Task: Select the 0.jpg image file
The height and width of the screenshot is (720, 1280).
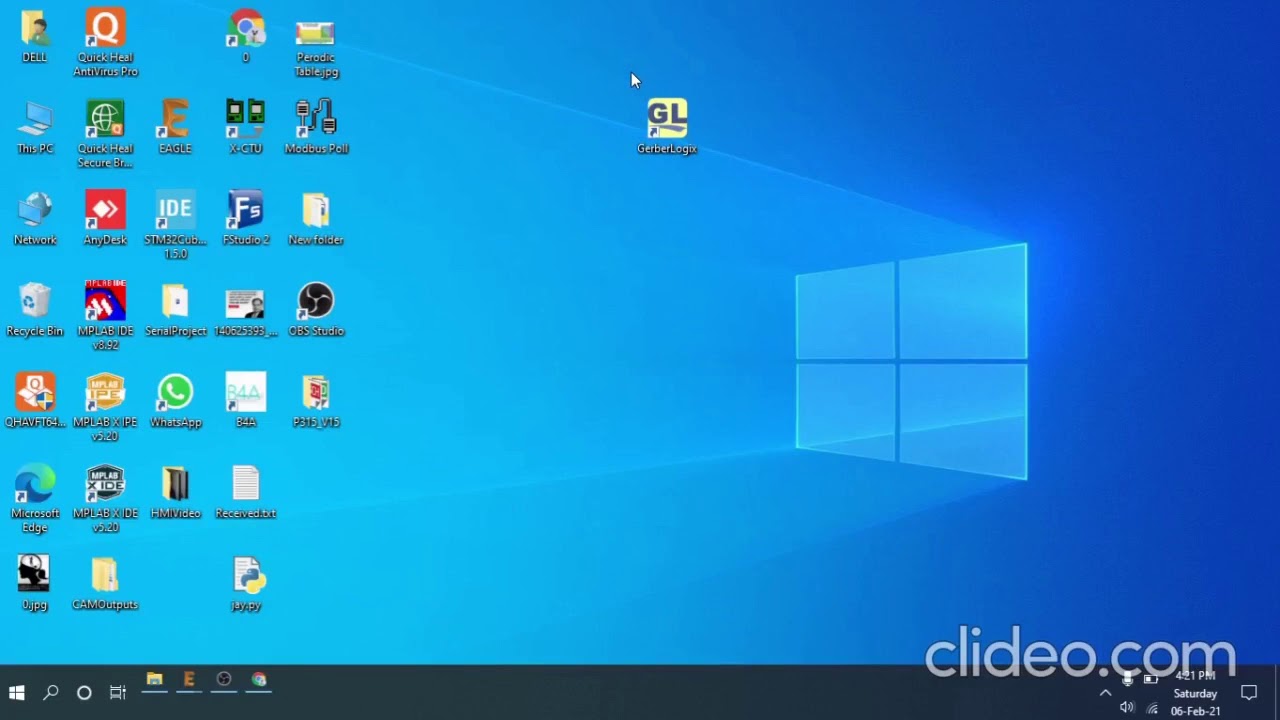Action: click(x=35, y=582)
